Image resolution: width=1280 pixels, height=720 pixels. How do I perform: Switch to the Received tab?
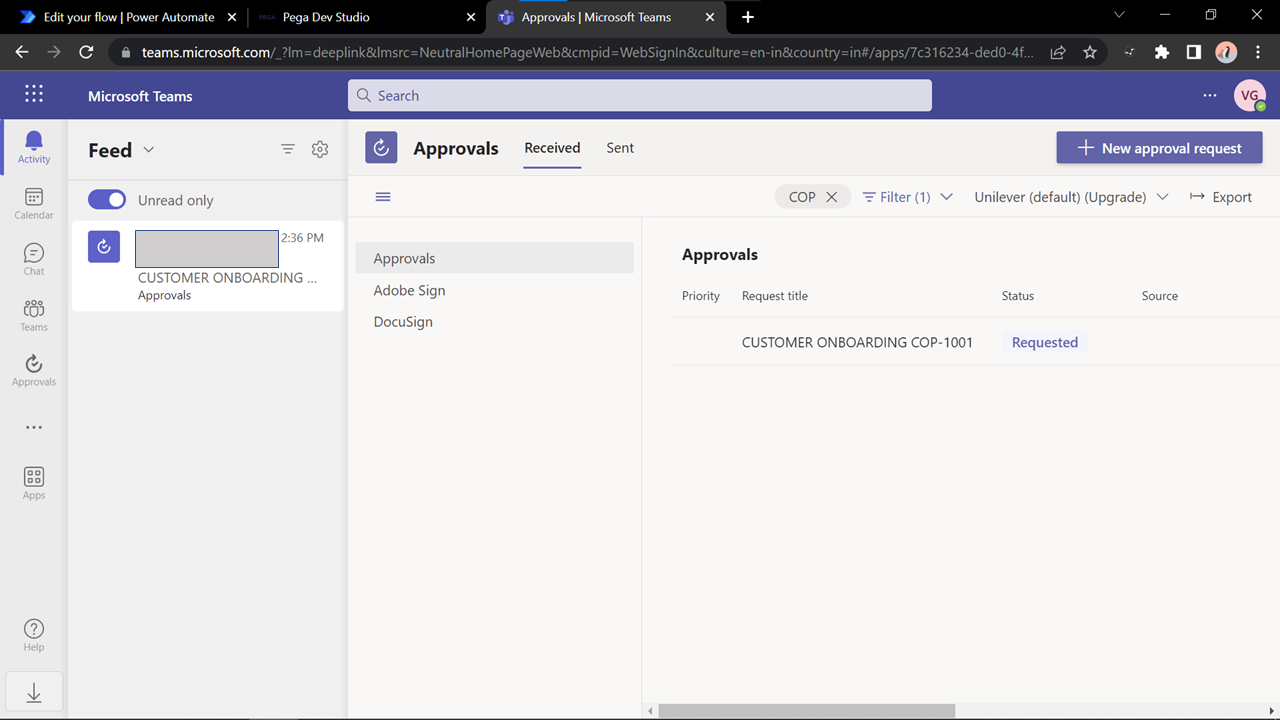(x=552, y=148)
